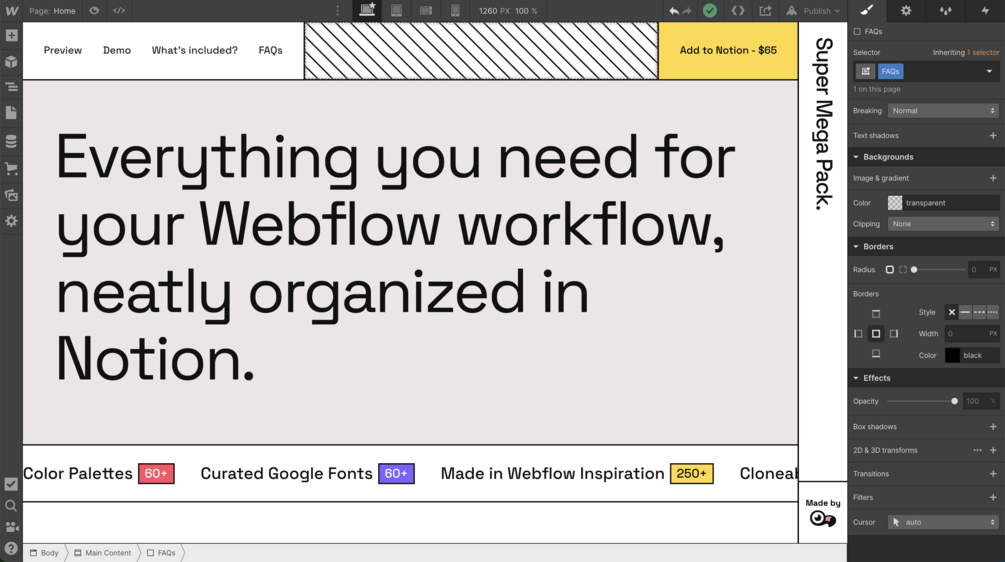Click the Demo nav link
This screenshot has height=562, width=1005.
117,50
